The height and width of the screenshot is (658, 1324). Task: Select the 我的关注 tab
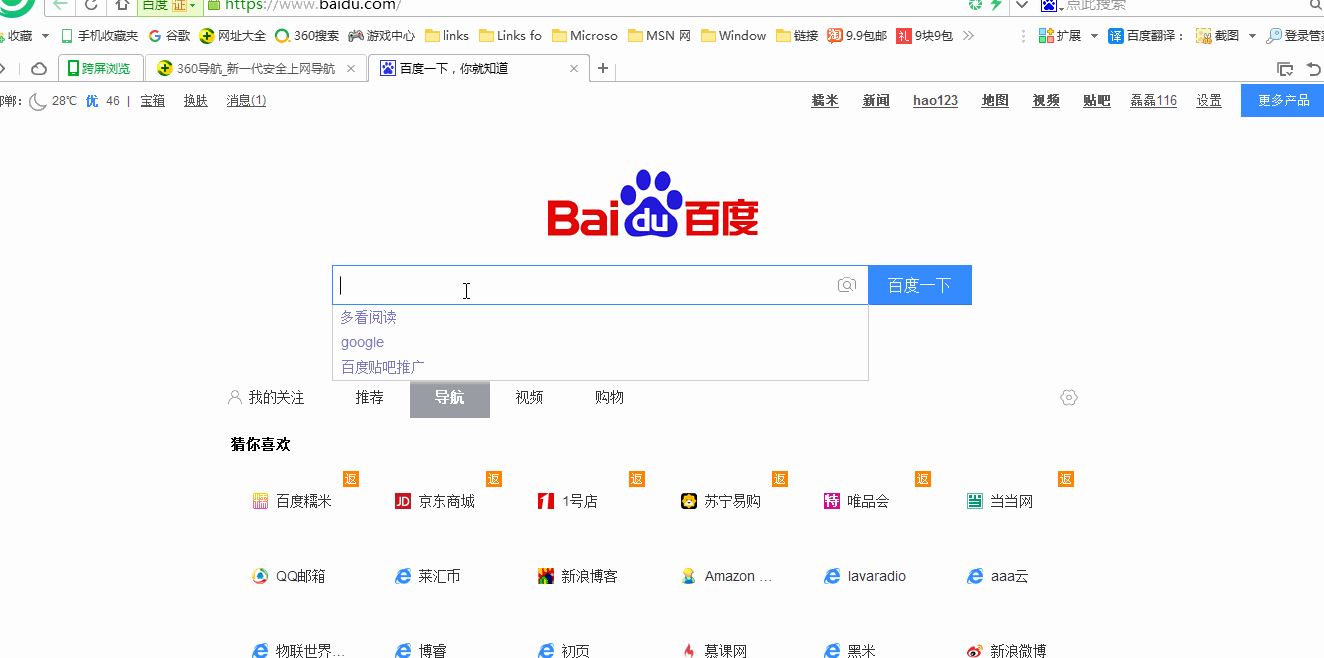coord(266,398)
